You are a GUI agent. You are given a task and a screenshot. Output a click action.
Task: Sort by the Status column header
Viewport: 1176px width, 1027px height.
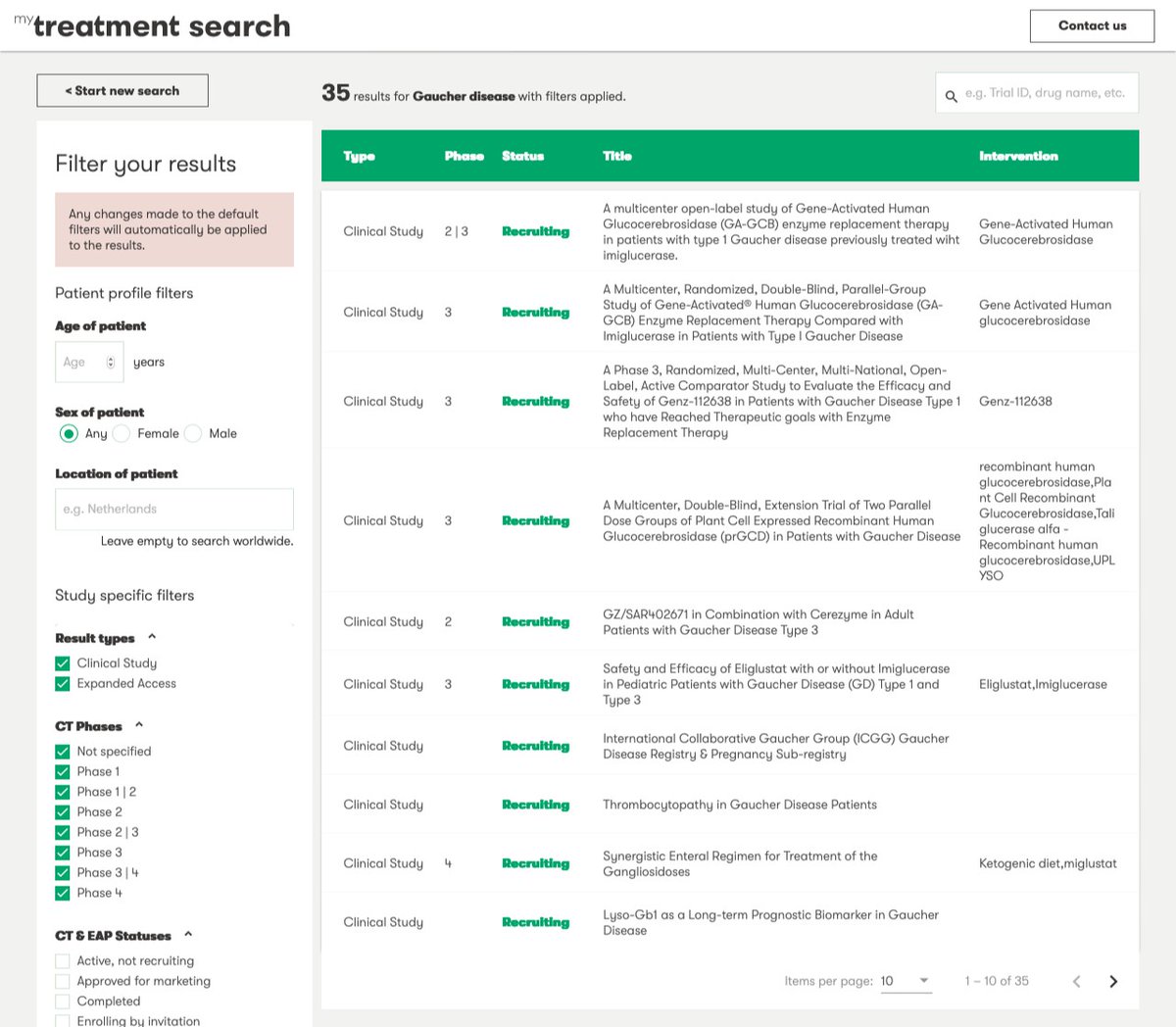pos(522,156)
